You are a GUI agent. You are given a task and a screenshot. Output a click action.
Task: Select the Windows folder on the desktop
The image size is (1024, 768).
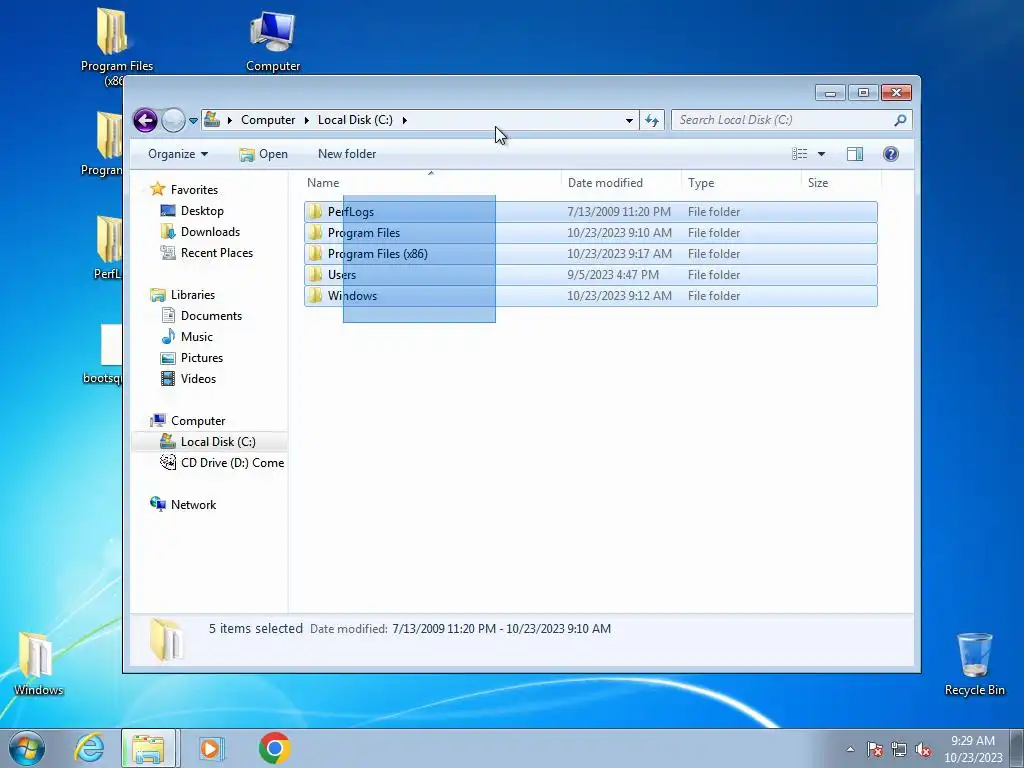coord(39,663)
